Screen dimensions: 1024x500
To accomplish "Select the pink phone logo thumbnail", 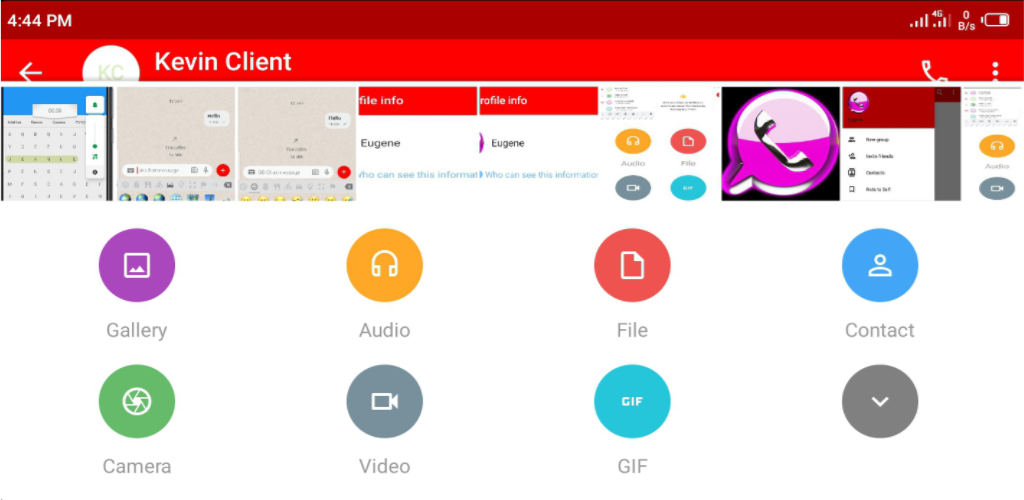I will [780, 144].
